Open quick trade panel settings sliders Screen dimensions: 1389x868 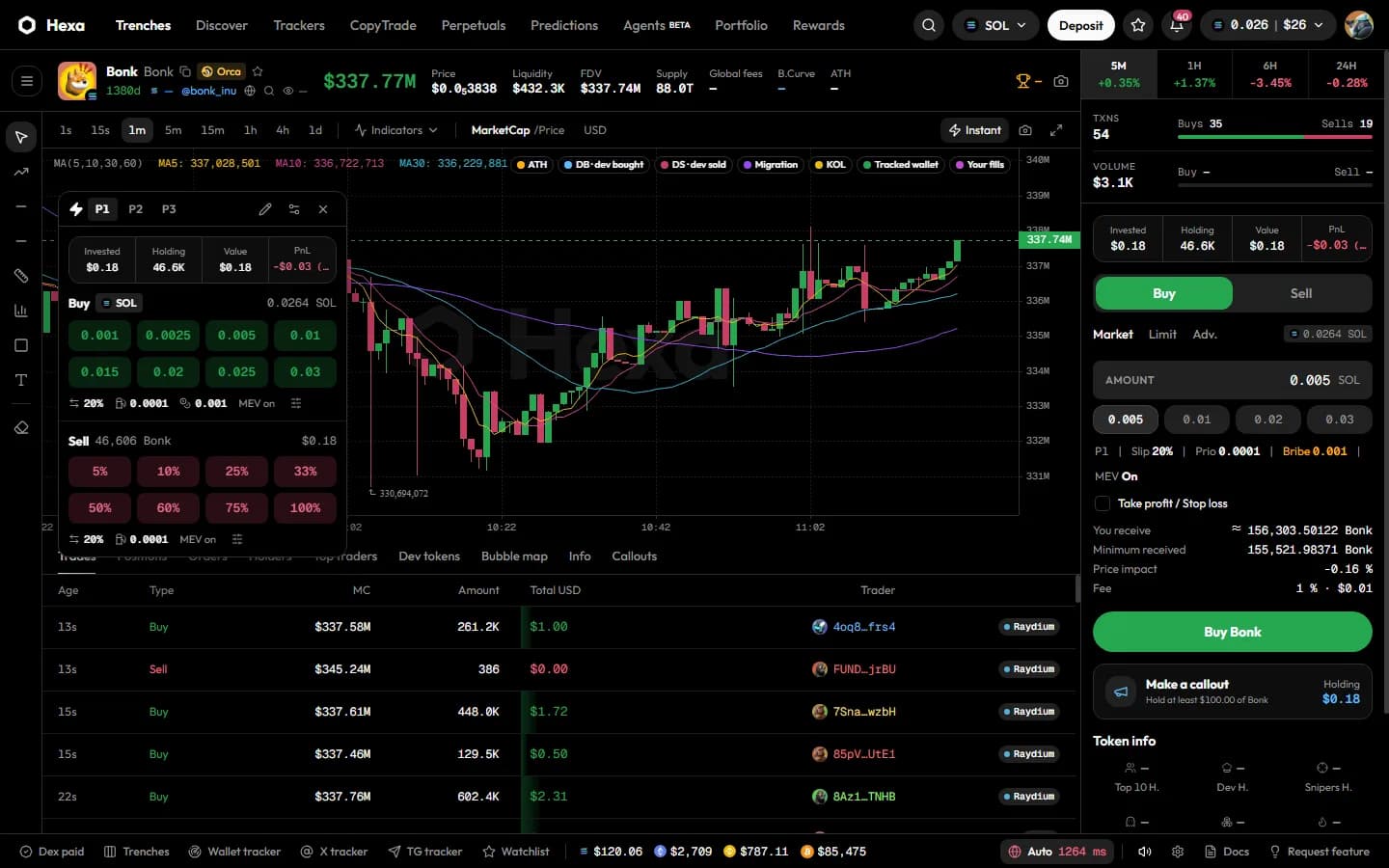click(x=294, y=209)
